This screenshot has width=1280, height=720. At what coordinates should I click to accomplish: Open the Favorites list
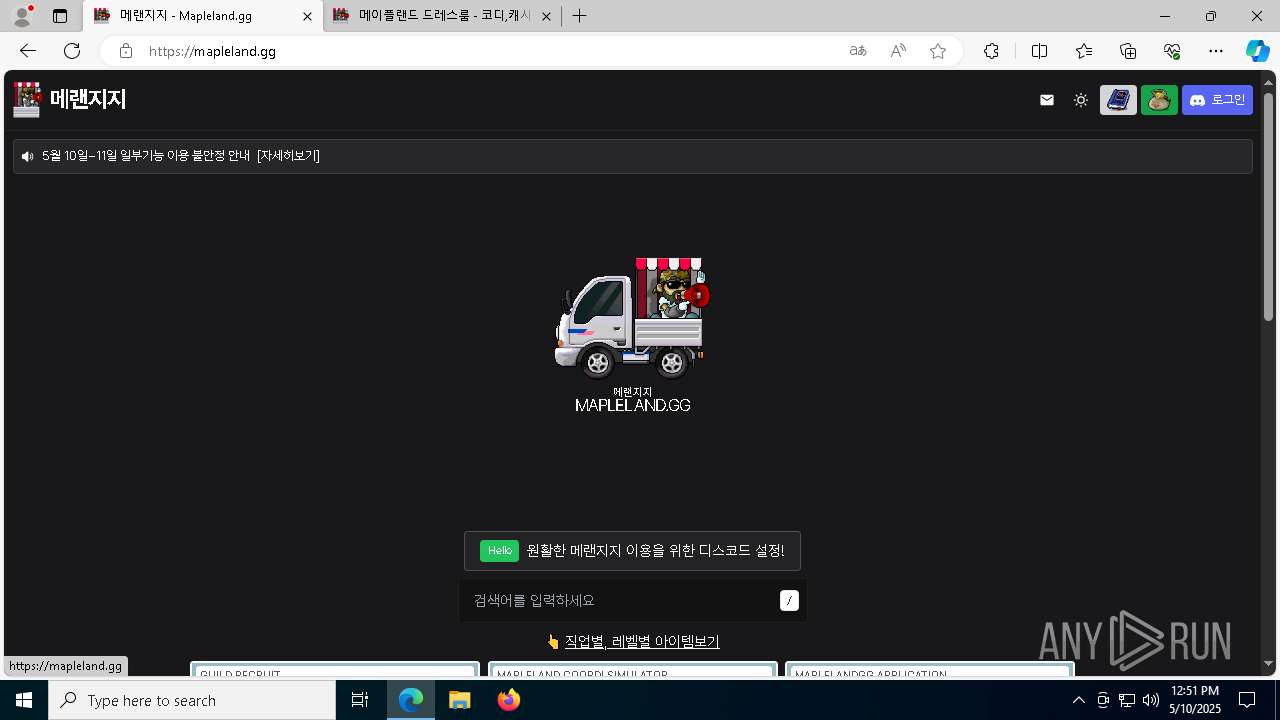point(1084,51)
